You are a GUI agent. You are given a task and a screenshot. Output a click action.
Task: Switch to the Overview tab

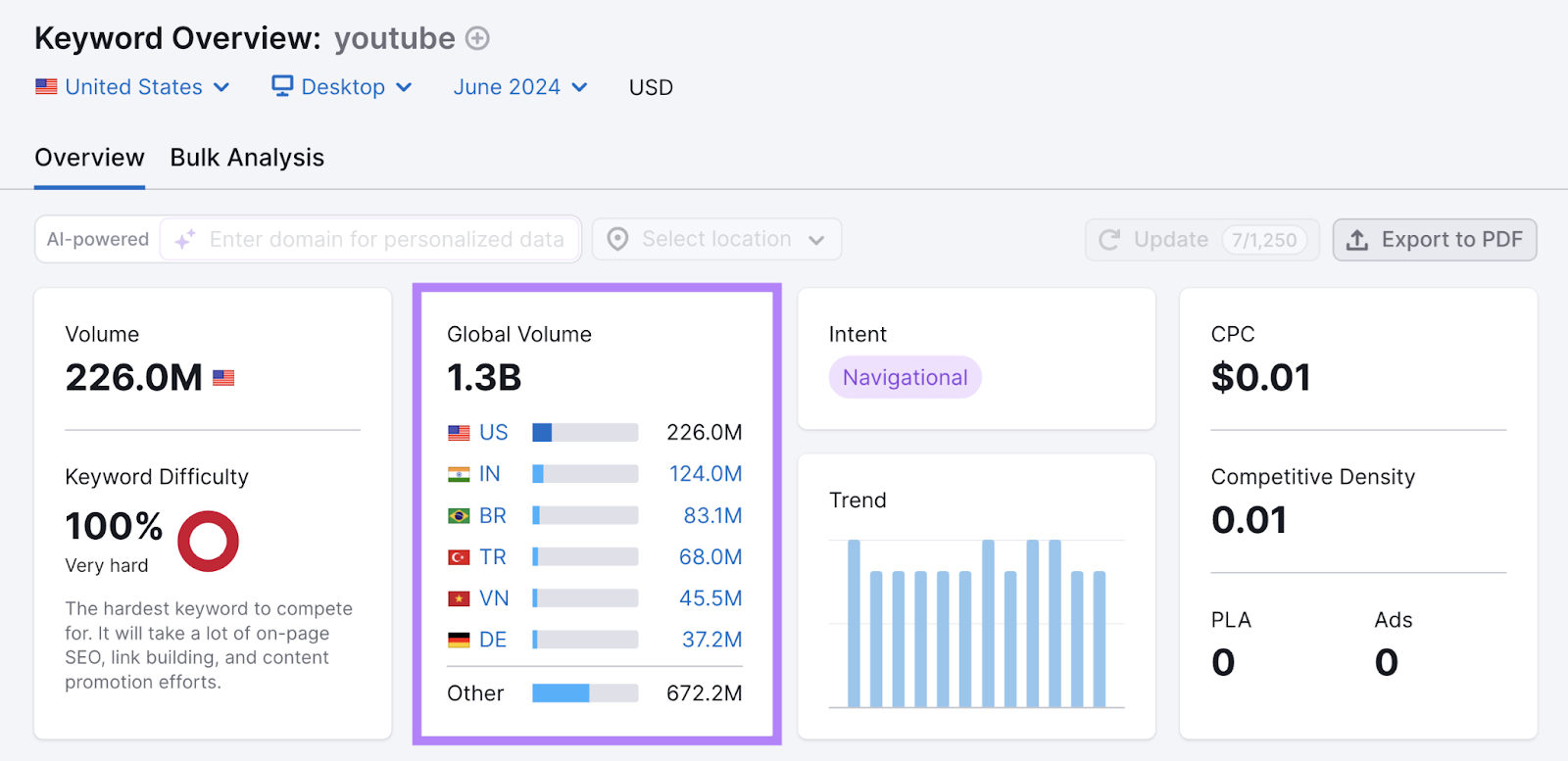coord(89,158)
